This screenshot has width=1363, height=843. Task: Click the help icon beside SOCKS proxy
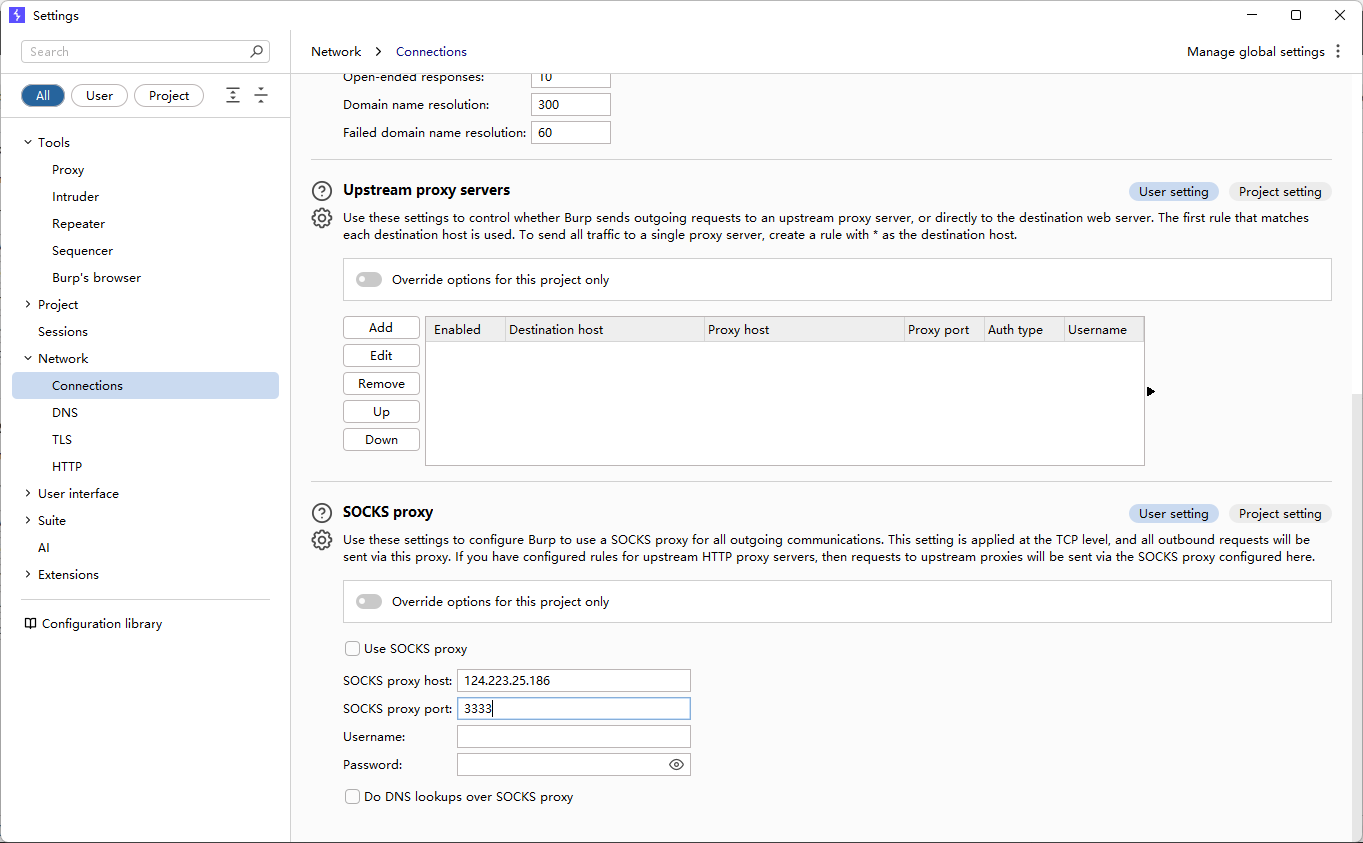tap(321, 513)
